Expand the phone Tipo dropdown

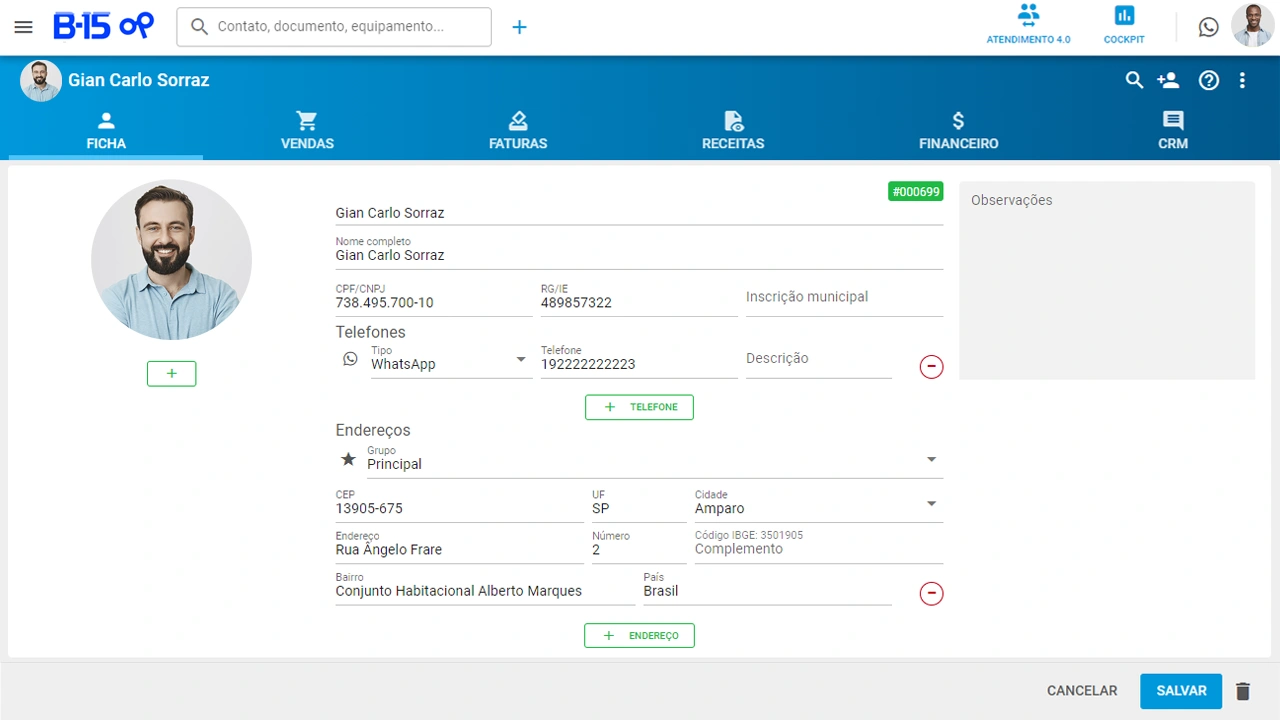pos(520,360)
